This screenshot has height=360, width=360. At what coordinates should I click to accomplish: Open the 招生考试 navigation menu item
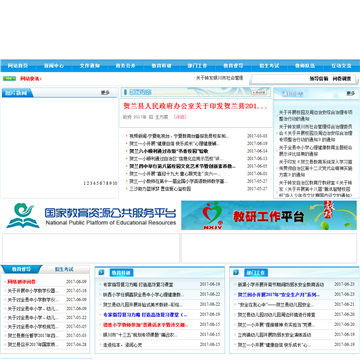[269, 66]
